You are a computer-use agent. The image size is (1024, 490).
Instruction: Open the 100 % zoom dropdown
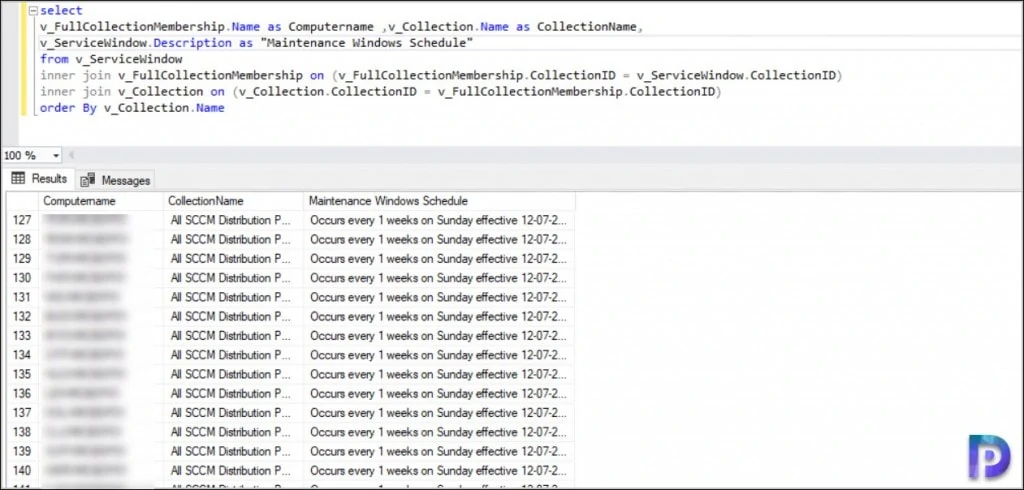point(56,155)
